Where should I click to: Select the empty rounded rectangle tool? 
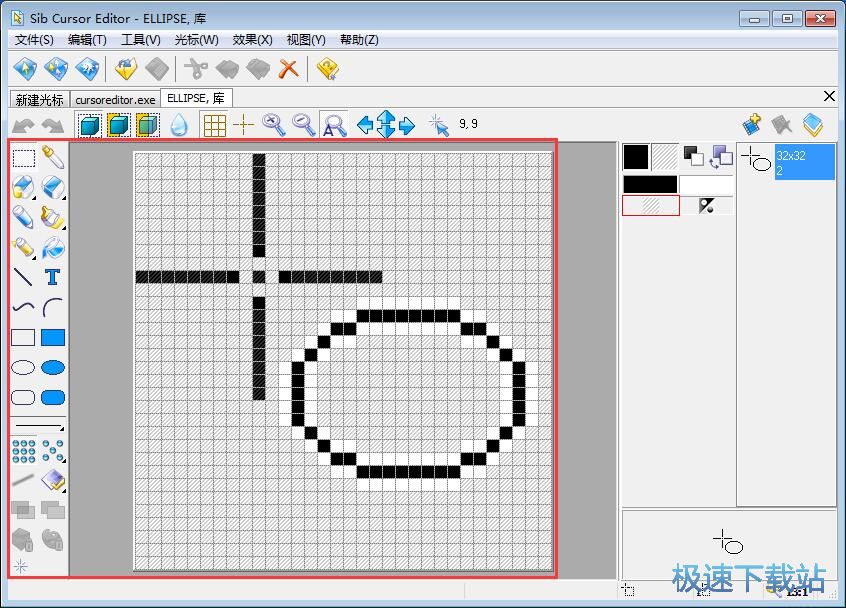tap(23, 397)
